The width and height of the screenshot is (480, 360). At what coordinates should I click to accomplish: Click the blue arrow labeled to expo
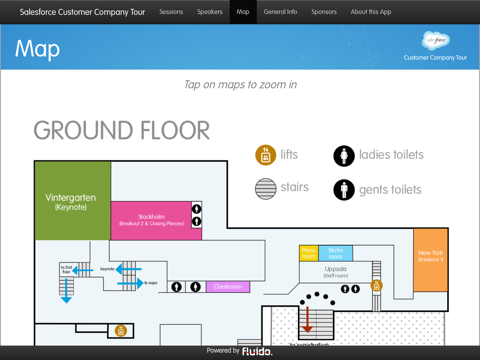tap(130, 283)
